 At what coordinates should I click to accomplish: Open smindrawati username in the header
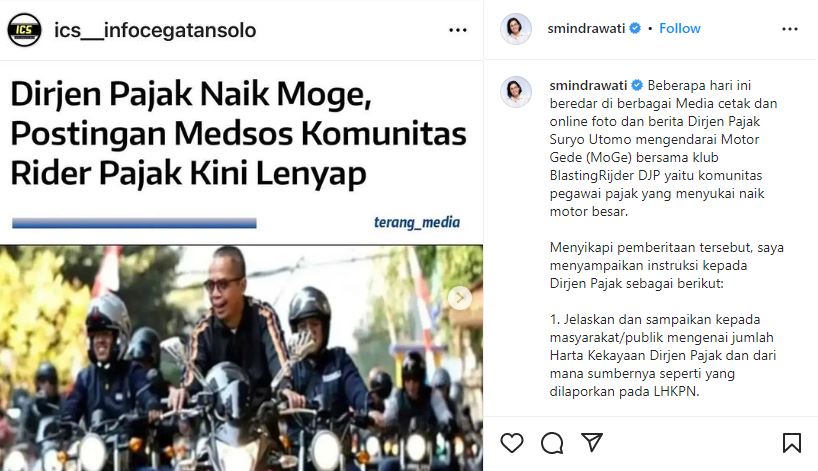coord(586,28)
